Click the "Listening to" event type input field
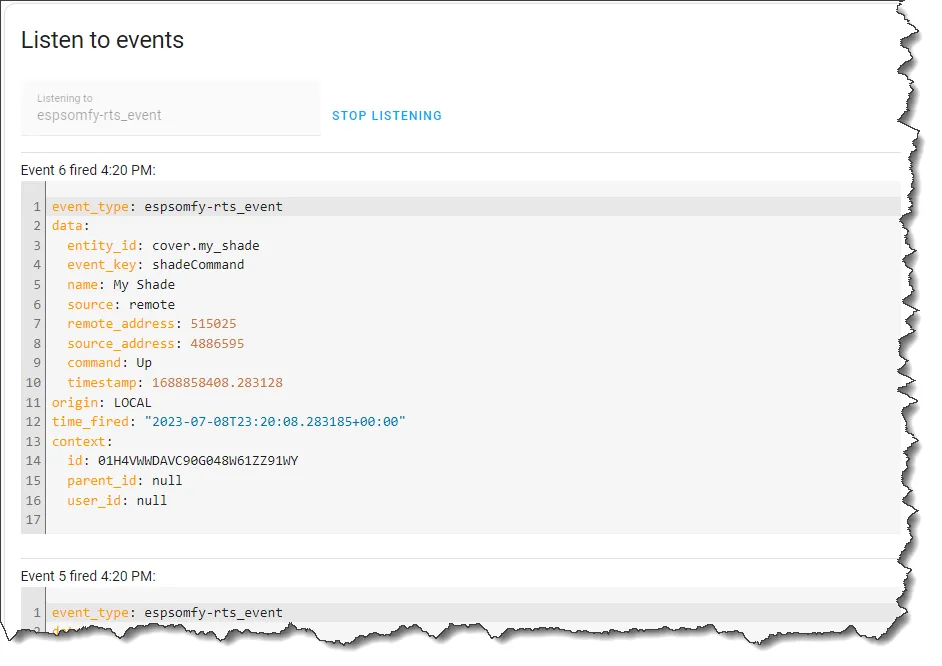The image size is (942, 666). 171,107
